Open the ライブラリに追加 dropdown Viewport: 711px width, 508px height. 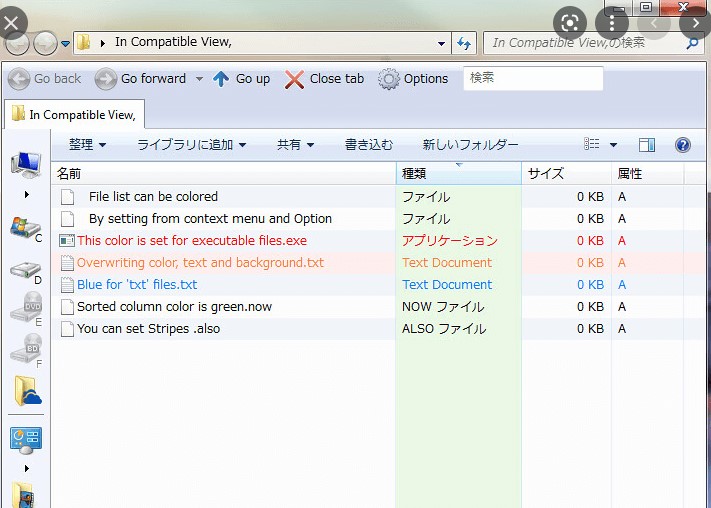192,145
